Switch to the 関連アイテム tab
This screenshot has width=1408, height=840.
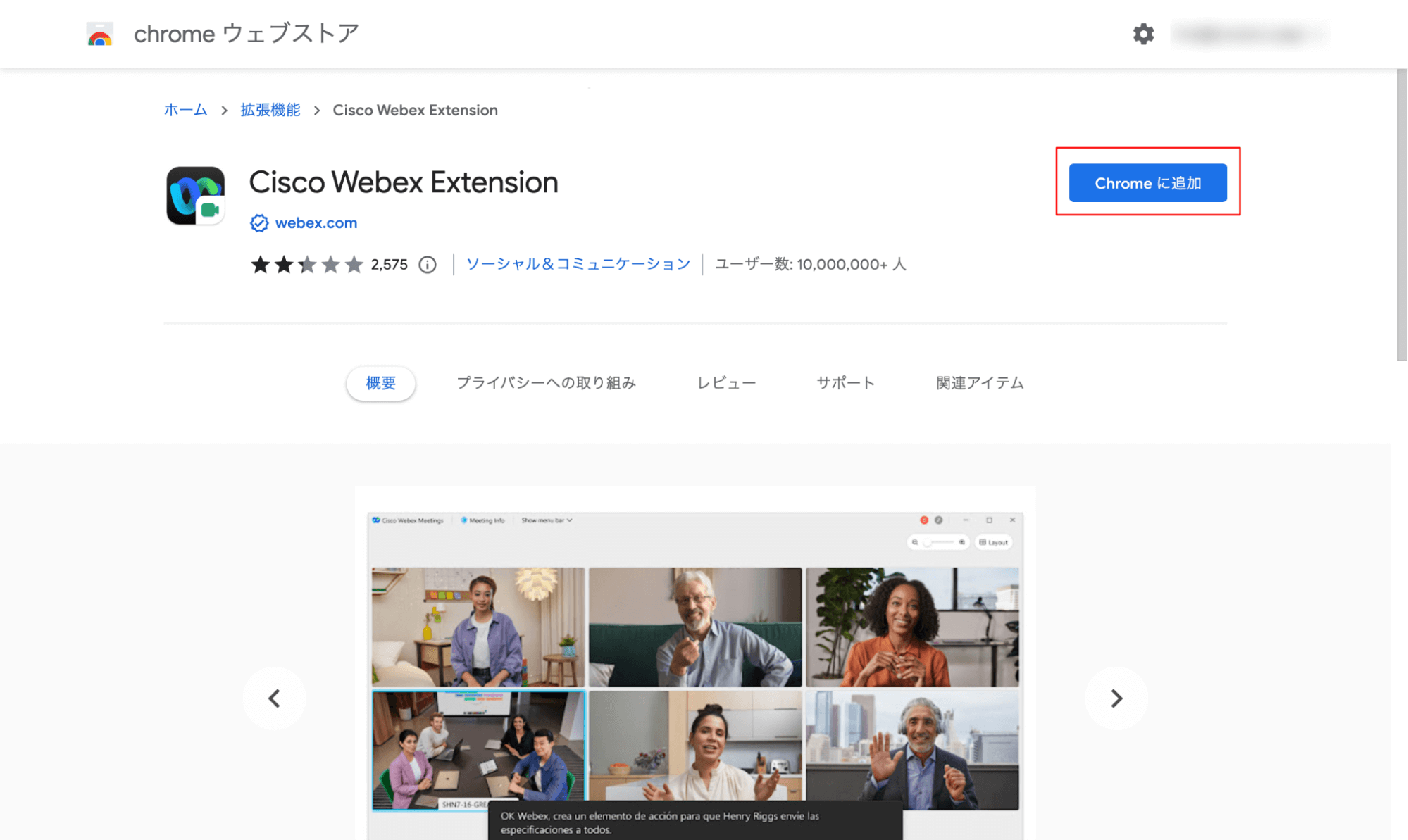(980, 383)
